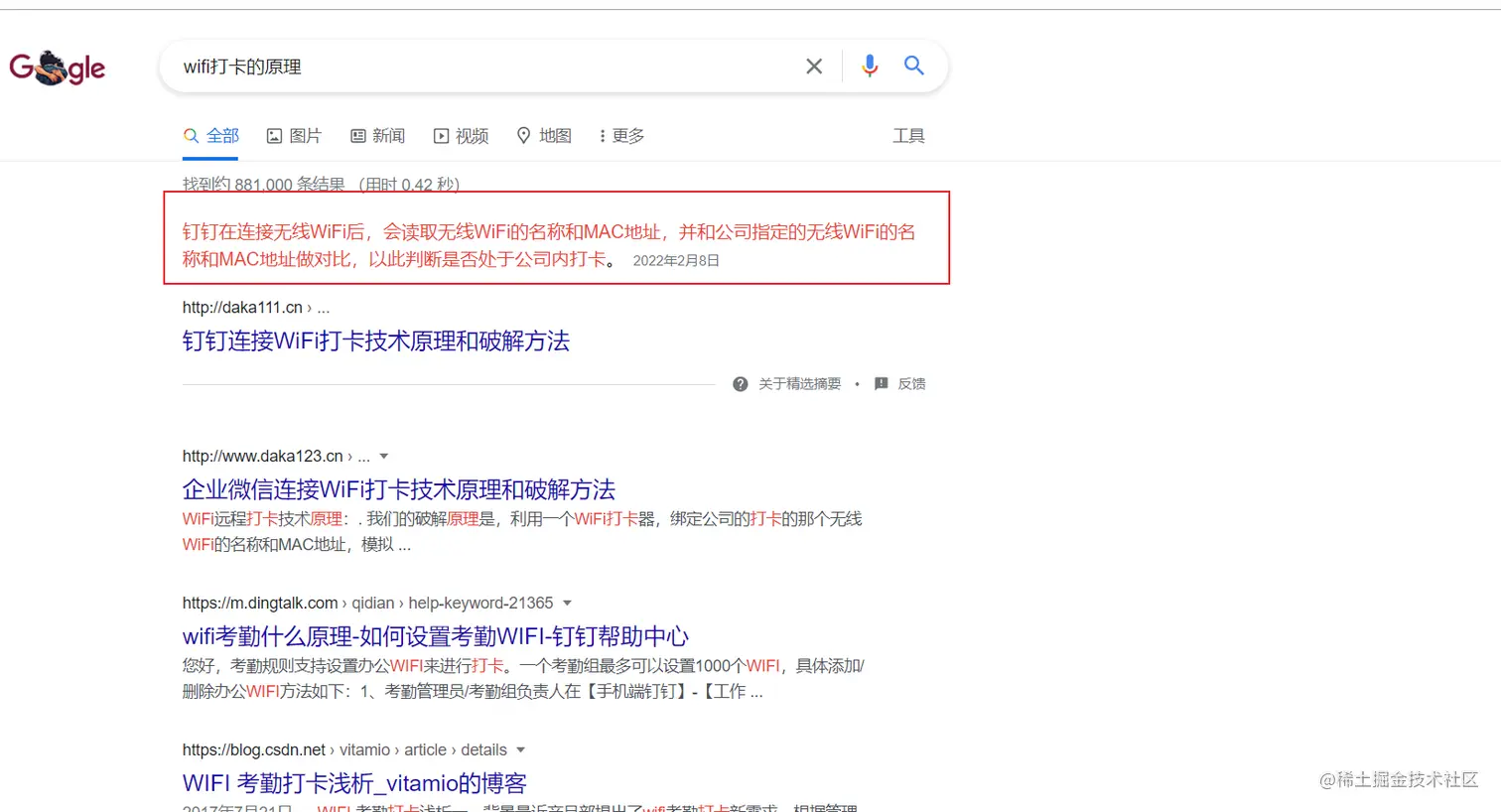Open wifi考勤什么原理 钉钉帮助中心 result
Screen dimensions: 1501x812
[x=436, y=636]
